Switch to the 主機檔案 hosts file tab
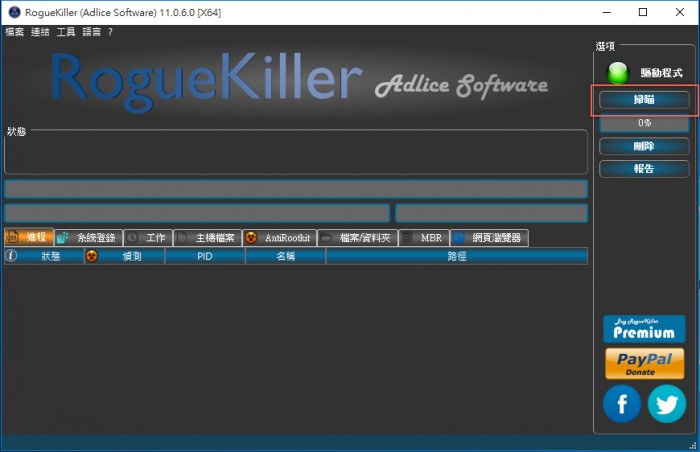This screenshot has width=700, height=452. pyautogui.click(x=207, y=238)
